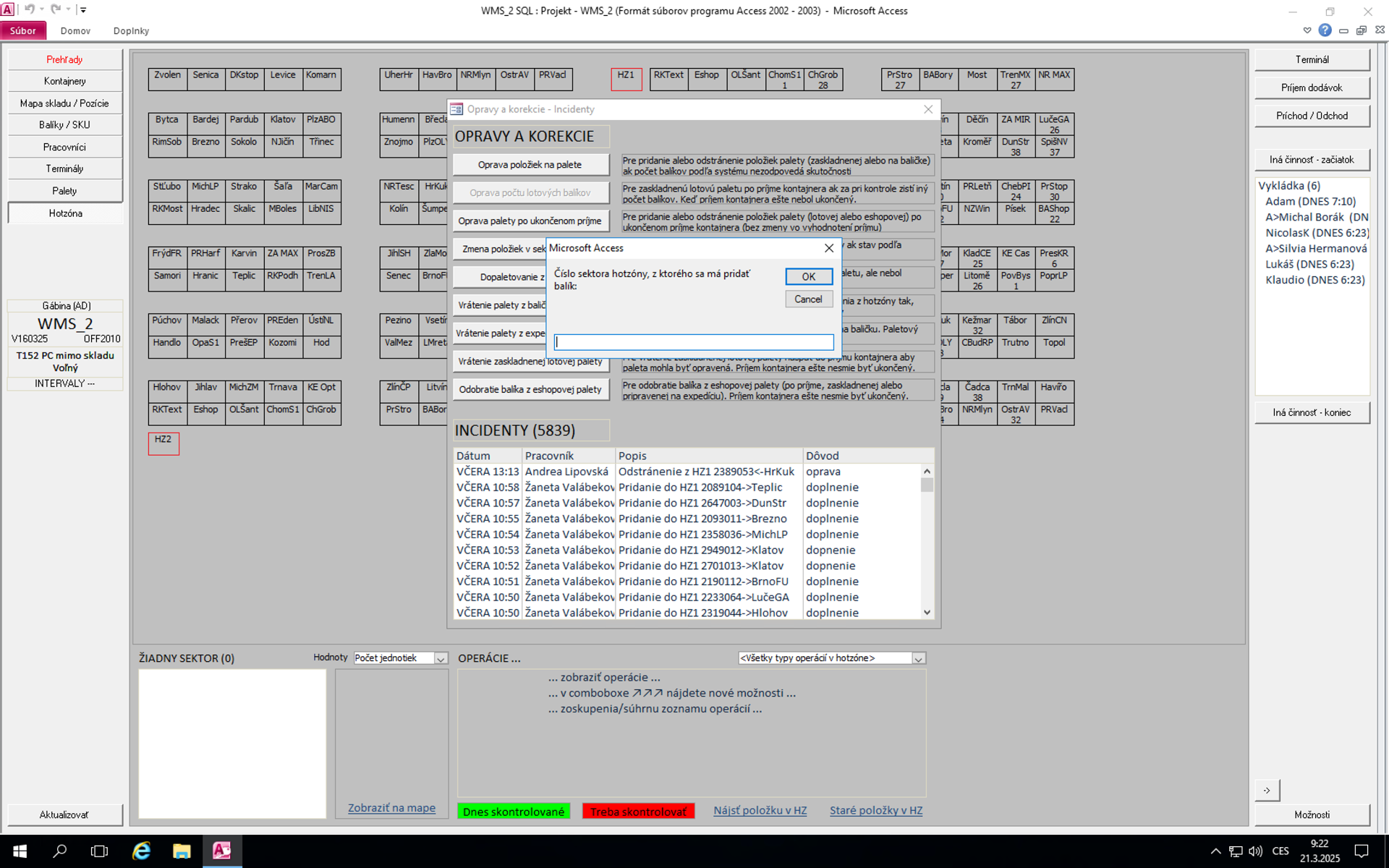Open File Explorer from taskbar
The width and height of the screenshot is (1389, 868).
(181, 851)
